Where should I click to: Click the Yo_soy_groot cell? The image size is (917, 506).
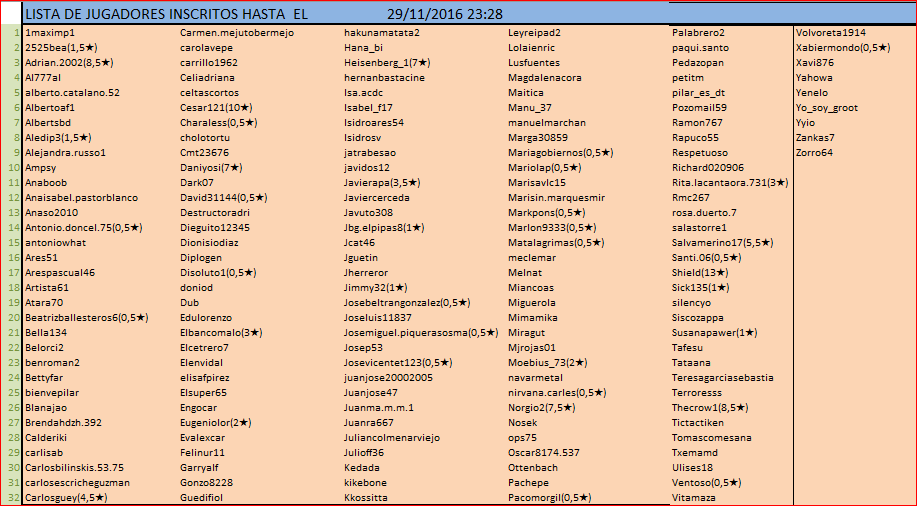click(x=827, y=107)
